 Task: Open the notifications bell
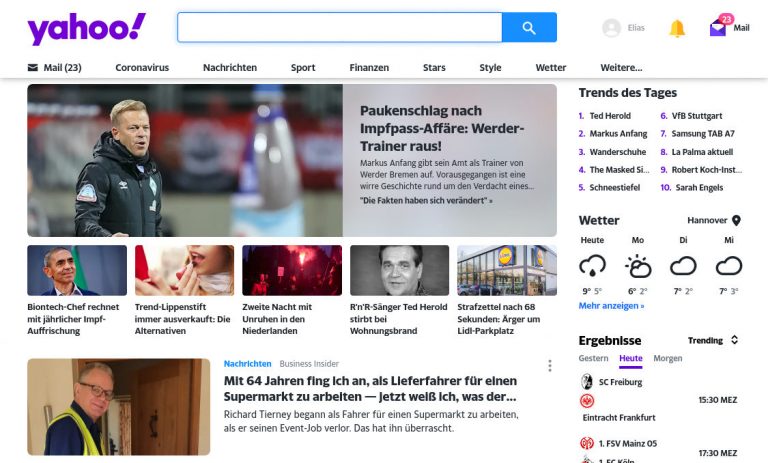(677, 28)
